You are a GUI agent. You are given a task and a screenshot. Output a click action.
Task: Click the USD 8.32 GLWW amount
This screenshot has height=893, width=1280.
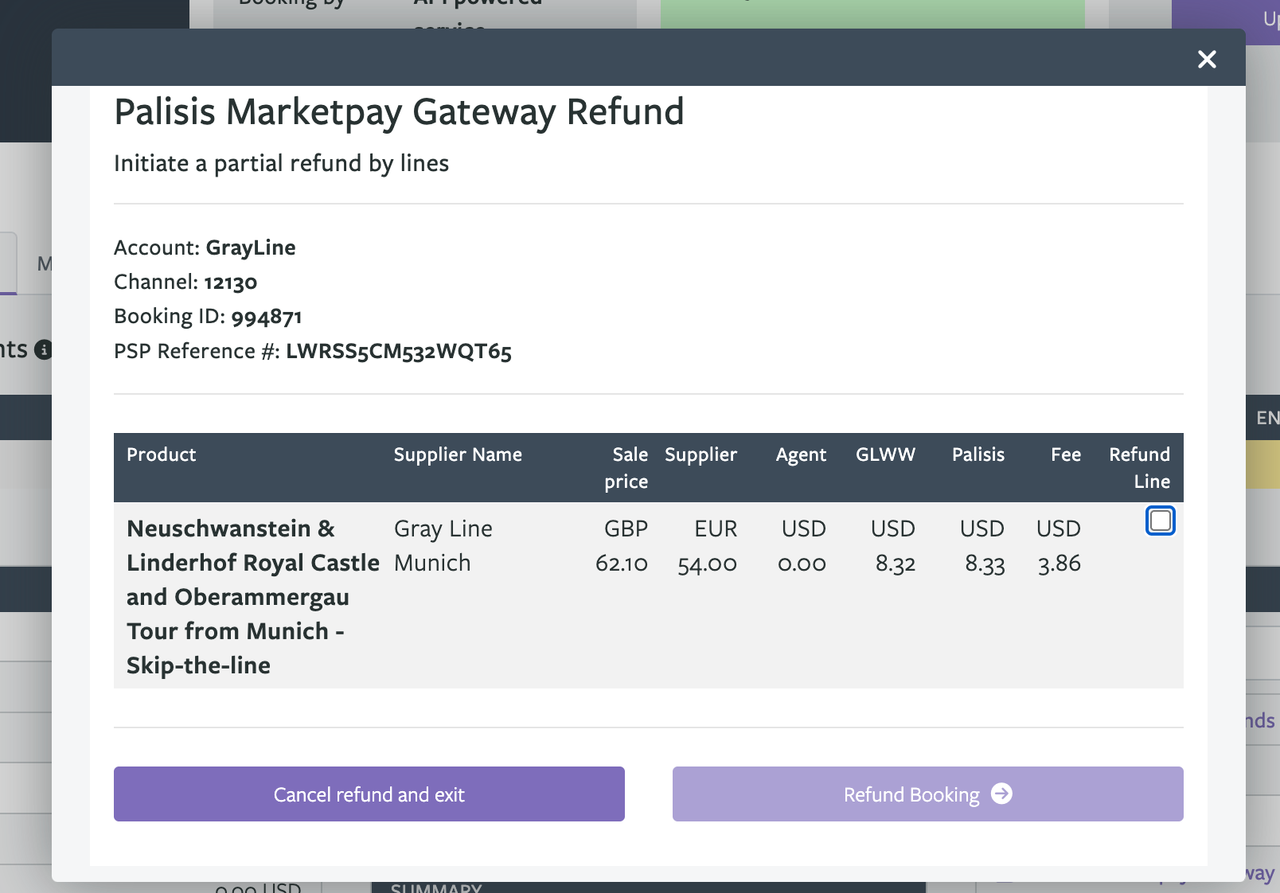893,546
